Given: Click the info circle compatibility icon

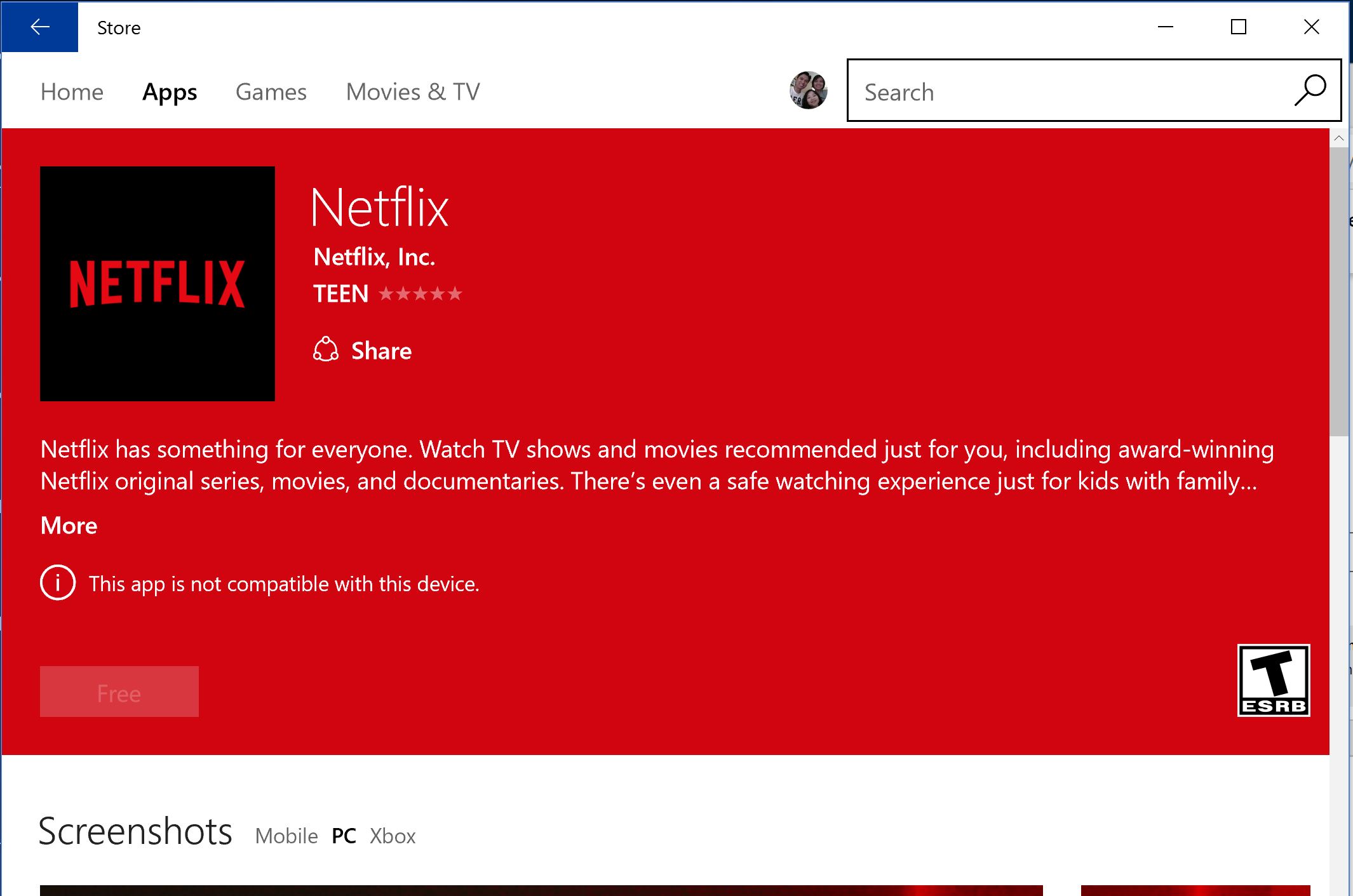Looking at the screenshot, I should click(58, 582).
